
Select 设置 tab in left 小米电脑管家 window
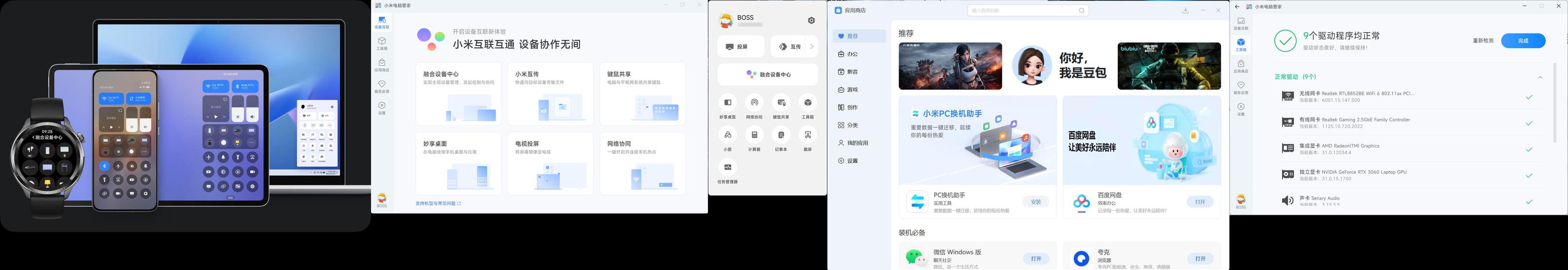pos(381,108)
